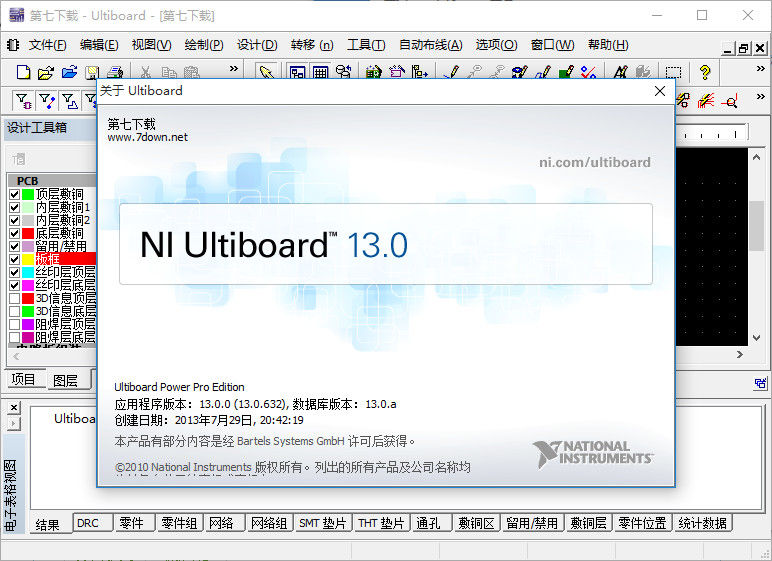Toggle 丝印层顶层 layer checkbox
This screenshot has width=772, height=561.
click(x=14, y=272)
